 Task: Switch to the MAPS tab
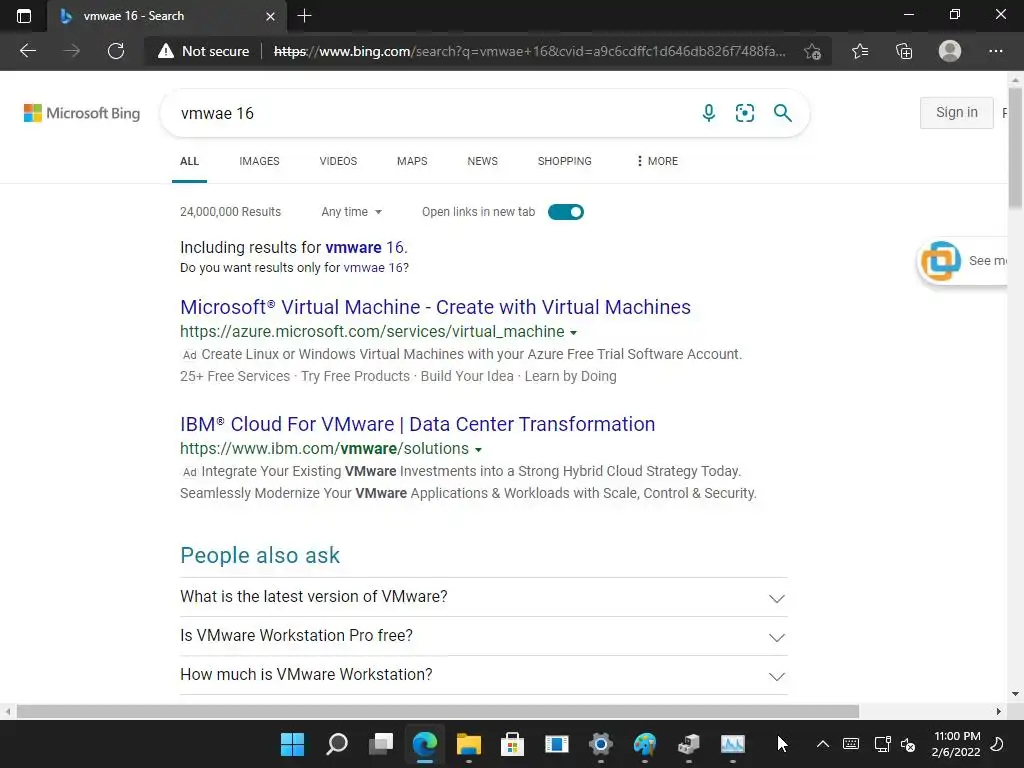pos(412,161)
